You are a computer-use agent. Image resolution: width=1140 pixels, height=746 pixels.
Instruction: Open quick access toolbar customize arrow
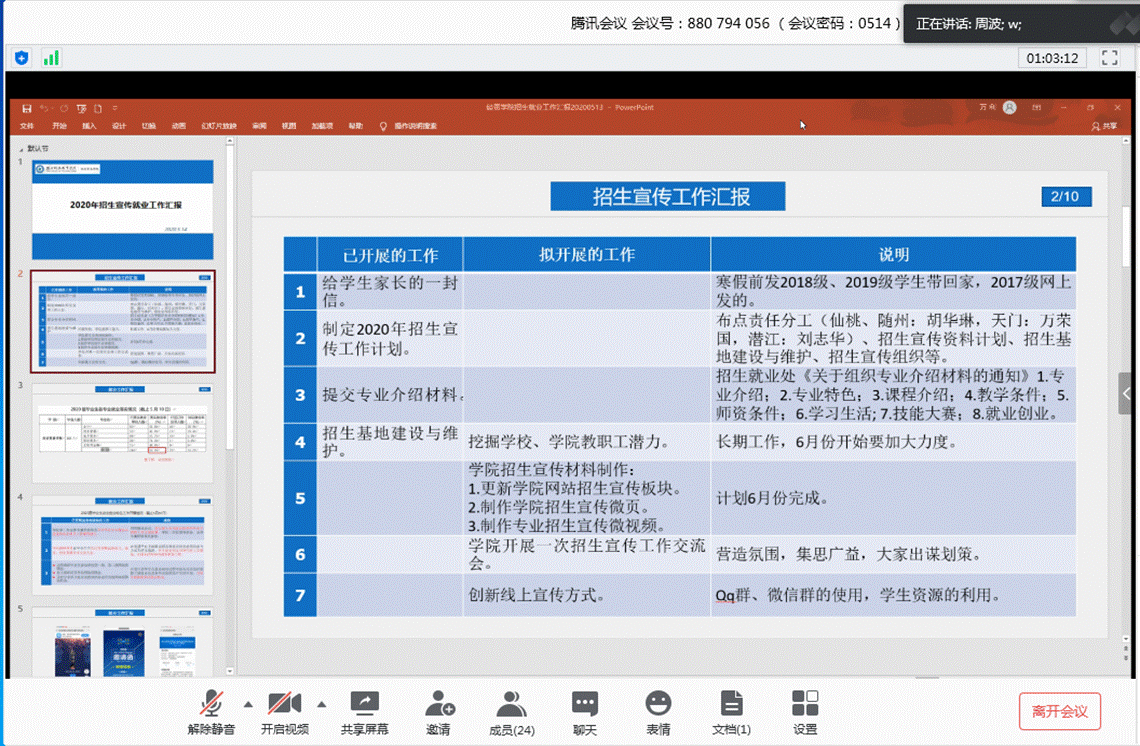[115, 108]
